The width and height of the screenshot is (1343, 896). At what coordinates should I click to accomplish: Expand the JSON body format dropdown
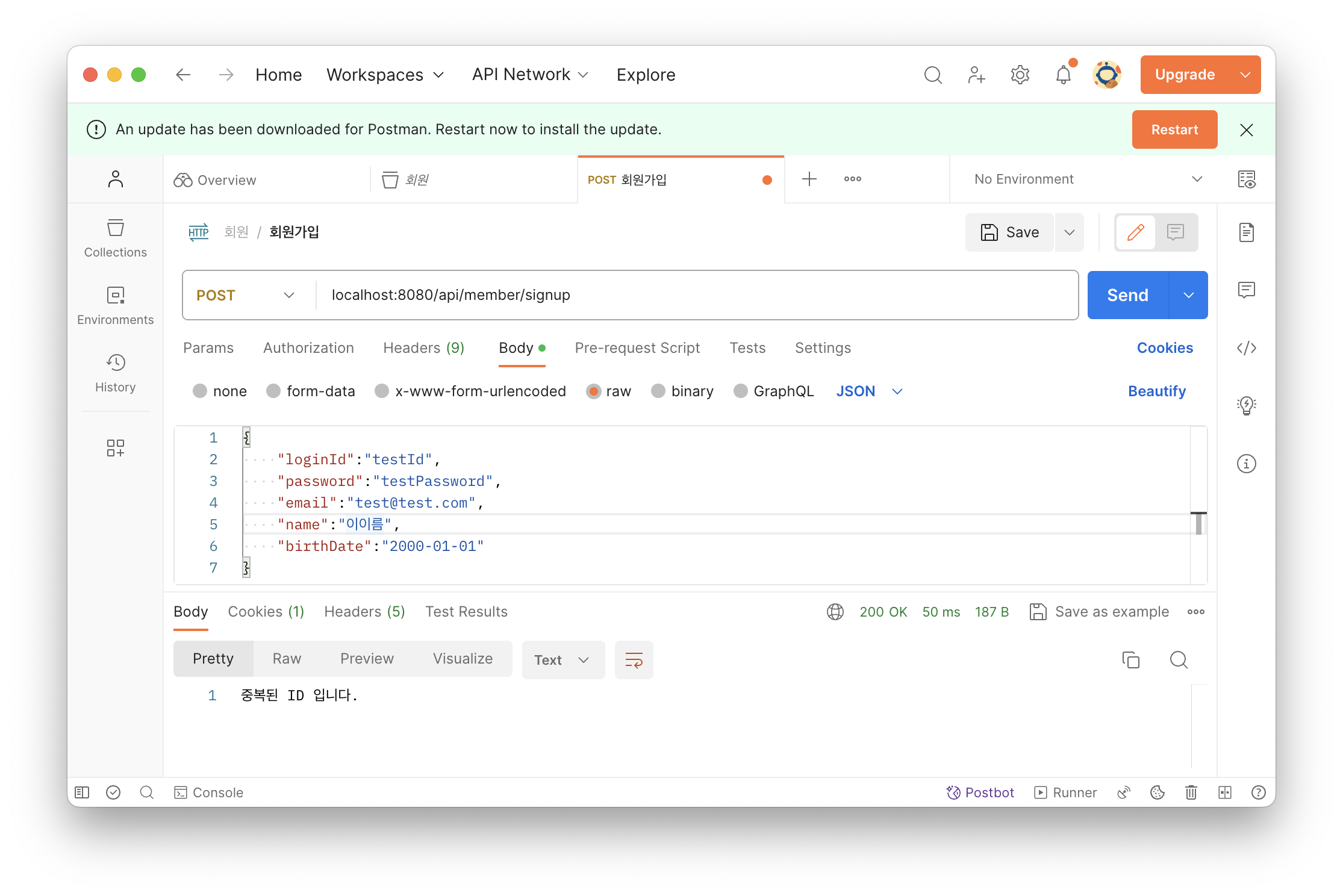click(x=869, y=391)
